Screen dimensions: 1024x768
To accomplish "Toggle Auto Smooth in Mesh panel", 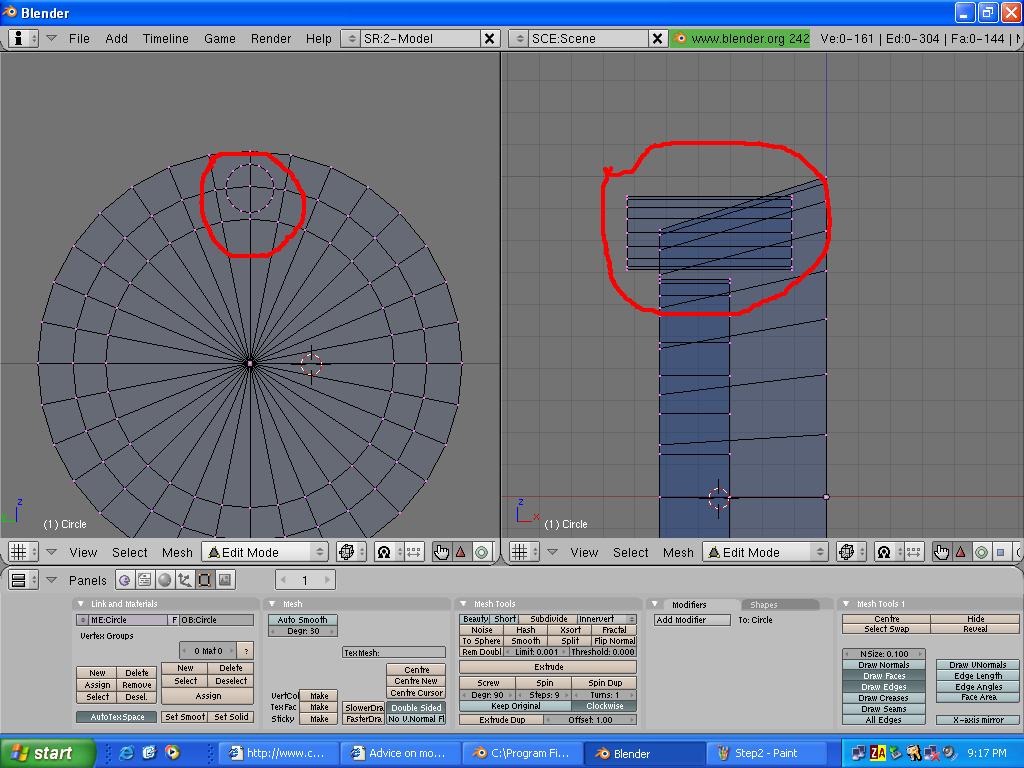I will click(x=302, y=620).
